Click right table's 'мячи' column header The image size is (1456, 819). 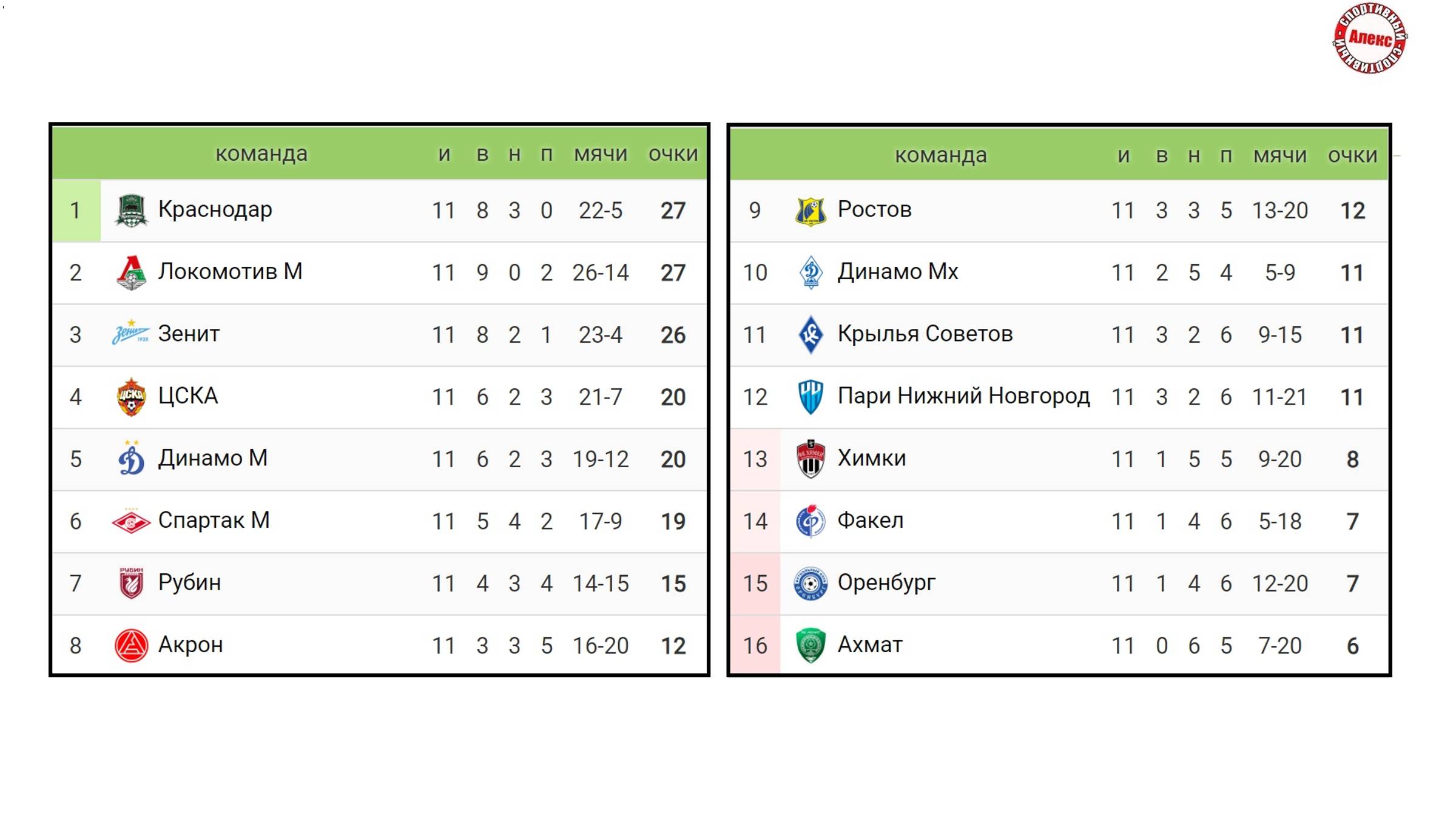(x=1280, y=155)
